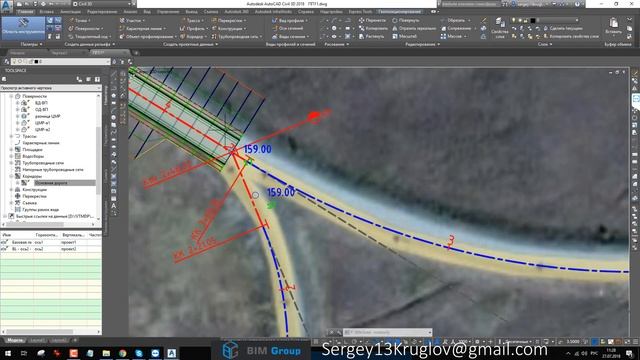Image resolution: width=640 pixels, height=360 pixels.
Task: Select the Массив (Array) tool
Action: [x=453, y=36]
